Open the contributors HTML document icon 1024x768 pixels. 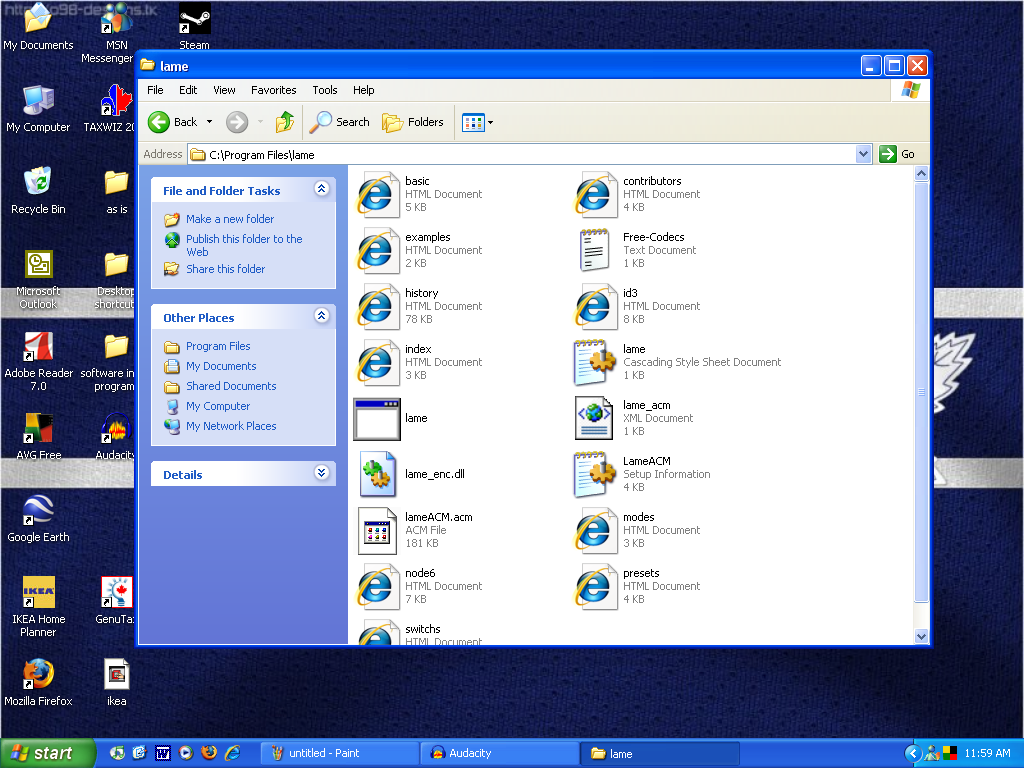pos(596,195)
